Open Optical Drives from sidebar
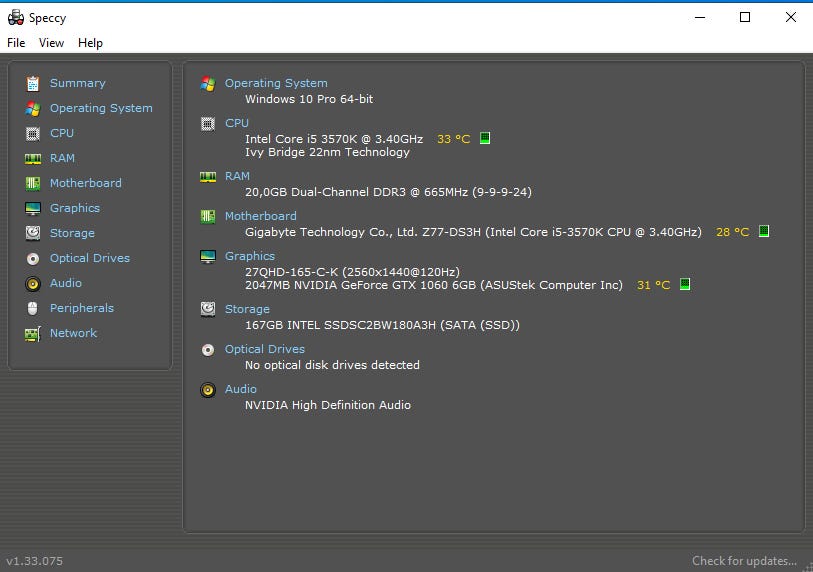The height and width of the screenshot is (572, 813). [90, 258]
